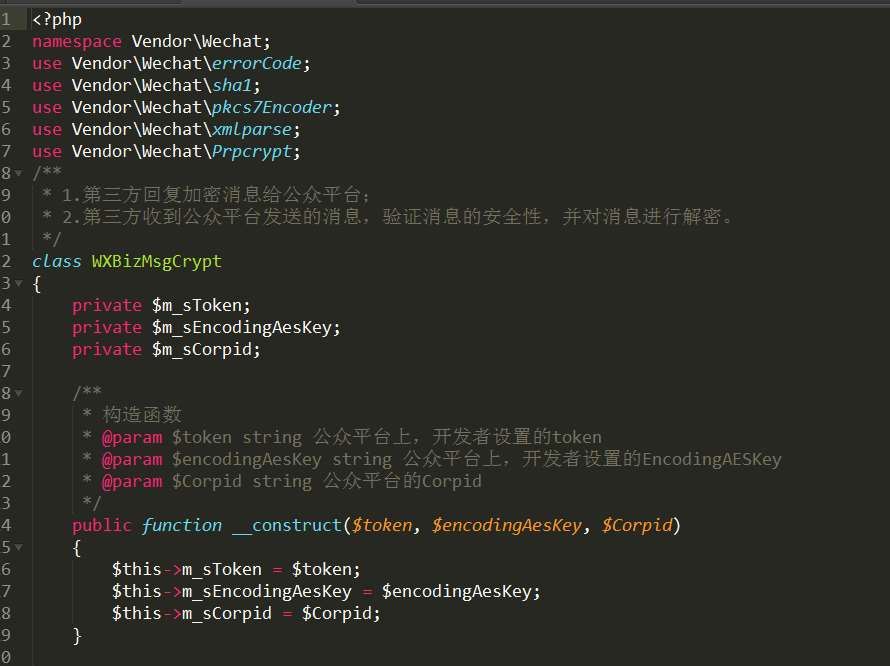This screenshot has height=666, width=890.
Task: Click line number 1 in the gutter
Action: (7, 19)
